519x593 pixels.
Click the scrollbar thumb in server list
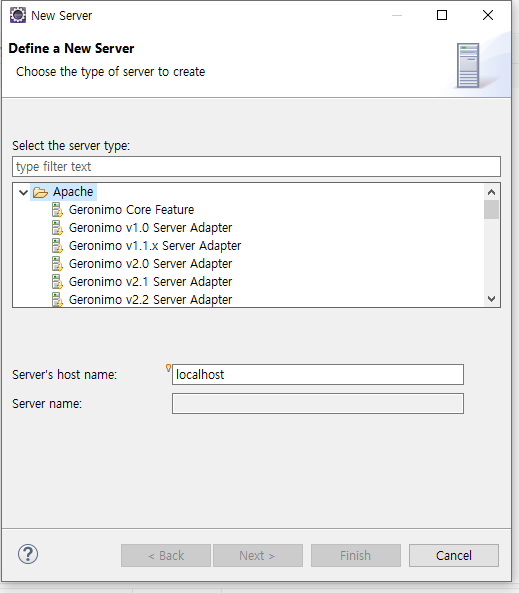click(x=491, y=210)
